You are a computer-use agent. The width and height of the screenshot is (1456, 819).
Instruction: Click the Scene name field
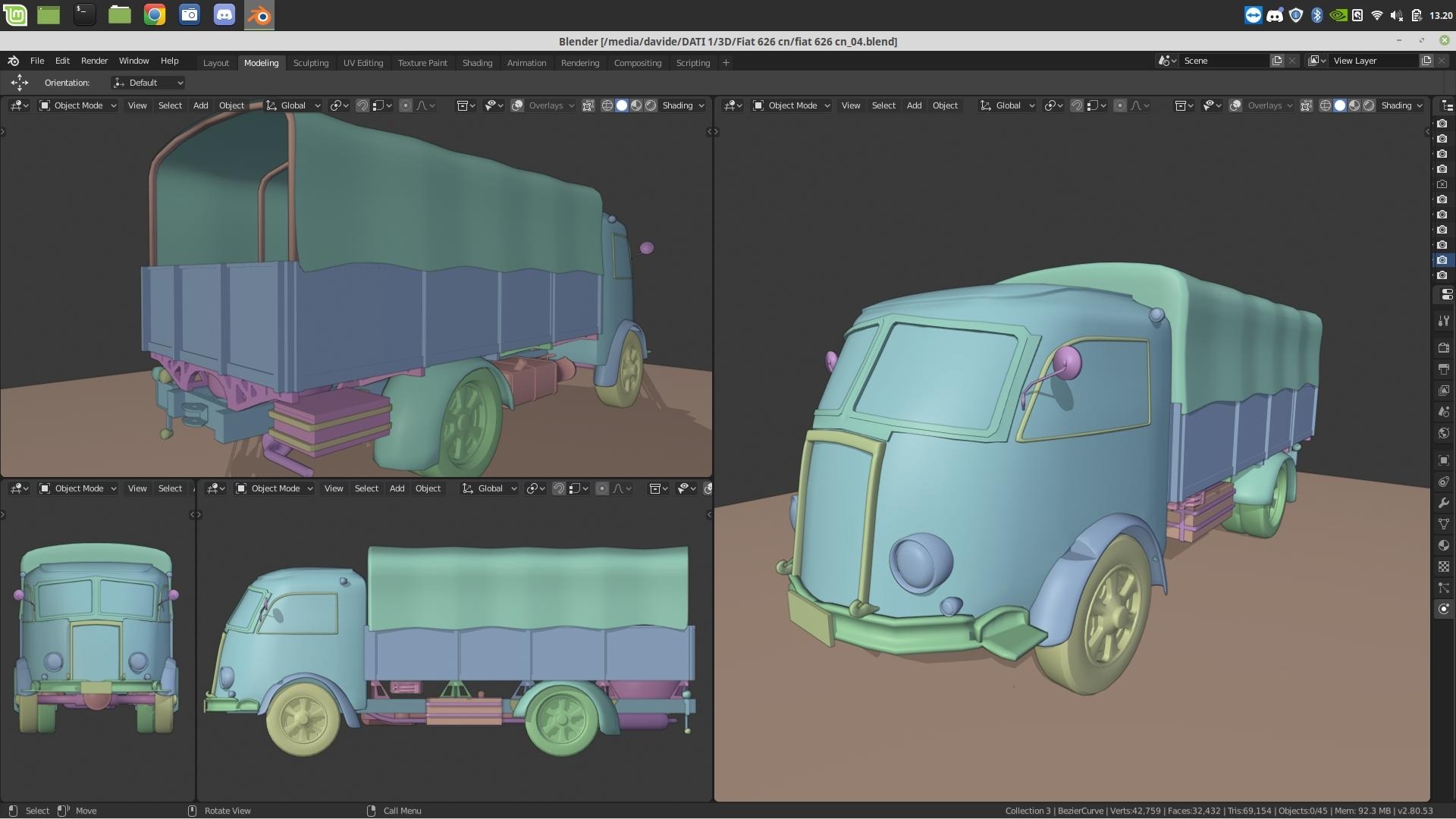coord(1224,61)
